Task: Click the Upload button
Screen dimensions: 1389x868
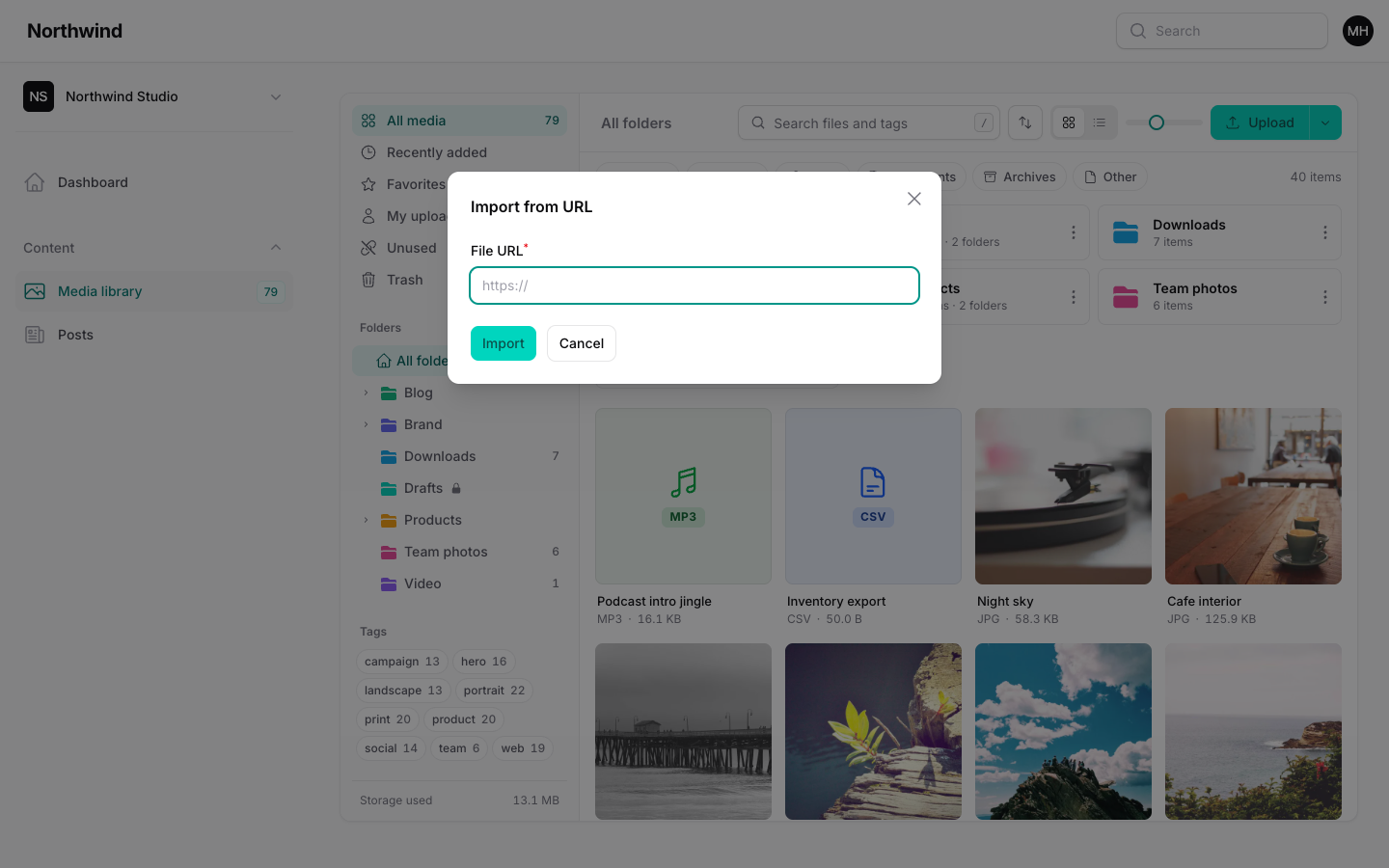Action: point(1260,122)
